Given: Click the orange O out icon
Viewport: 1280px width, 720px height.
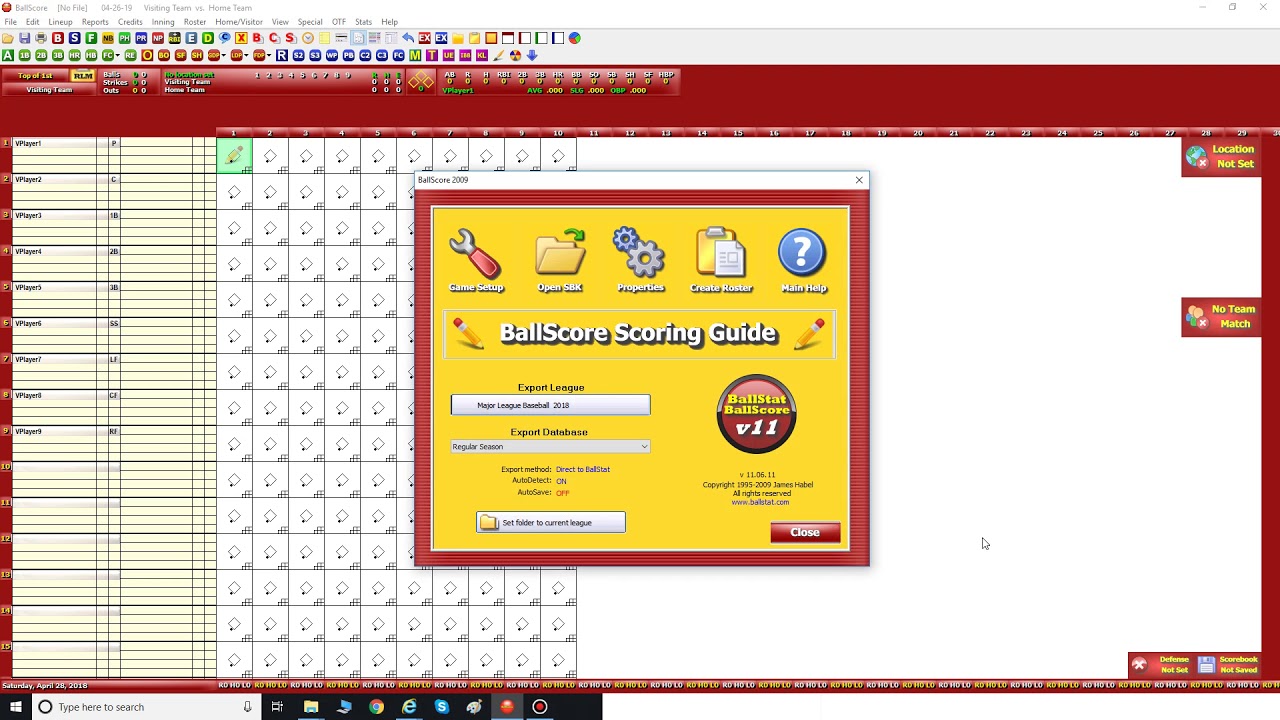Looking at the screenshot, I should pyautogui.click(x=147, y=55).
